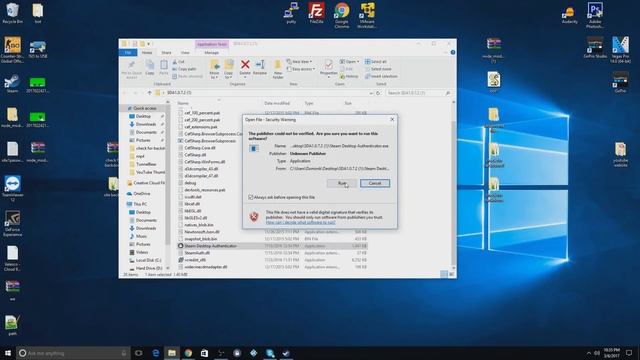
Task: Open the VMware Workstation desktop icon
Action: pos(367,15)
